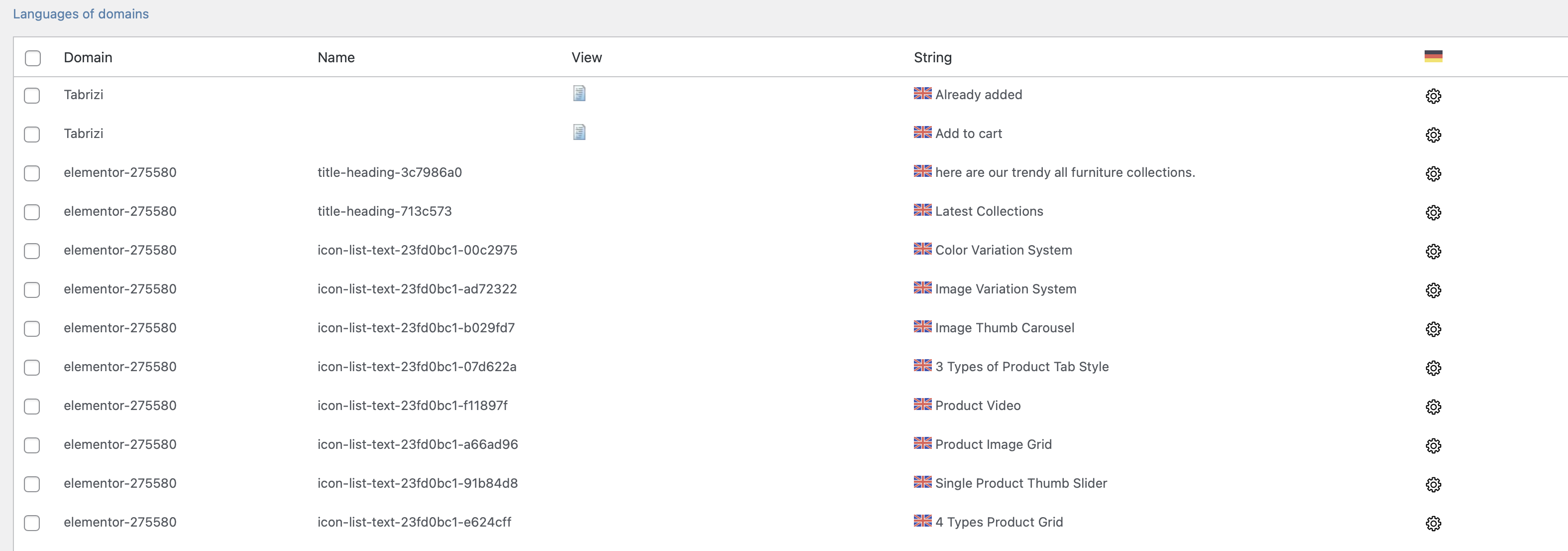Click name 'icon-list-text-23fd0bc1-a66ad96'
This screenshot has height=551, width=1568.
click(x=418, y=445)
